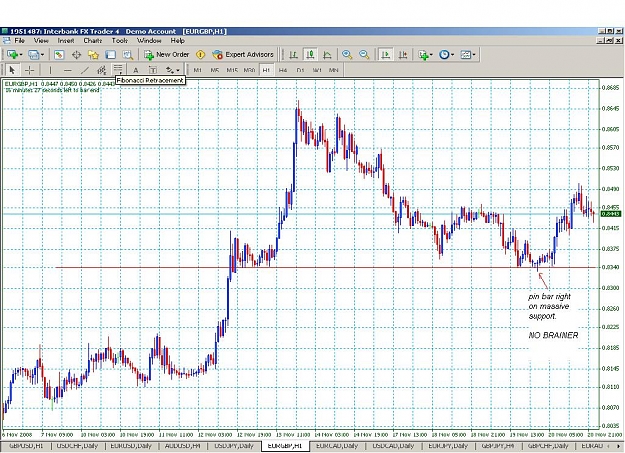Switch to the EURJPY,Daily chart tab
The width and height of the screenshot is (625, 453).
(x=448, y=446)
